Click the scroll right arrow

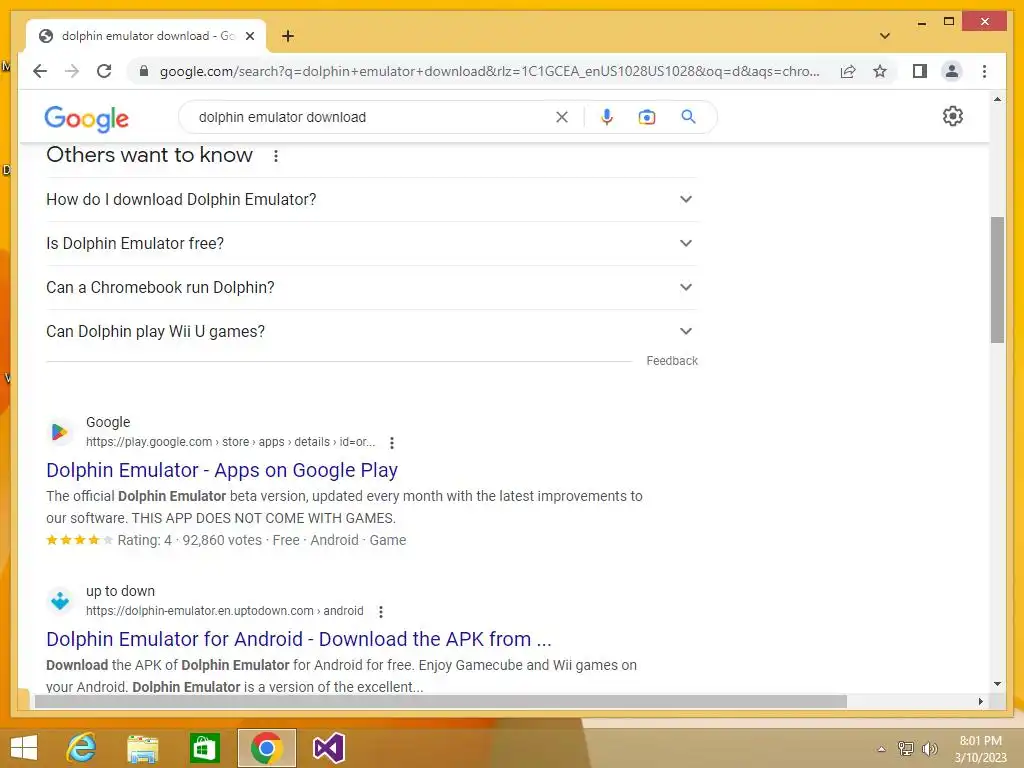click(x=980, y=701)
